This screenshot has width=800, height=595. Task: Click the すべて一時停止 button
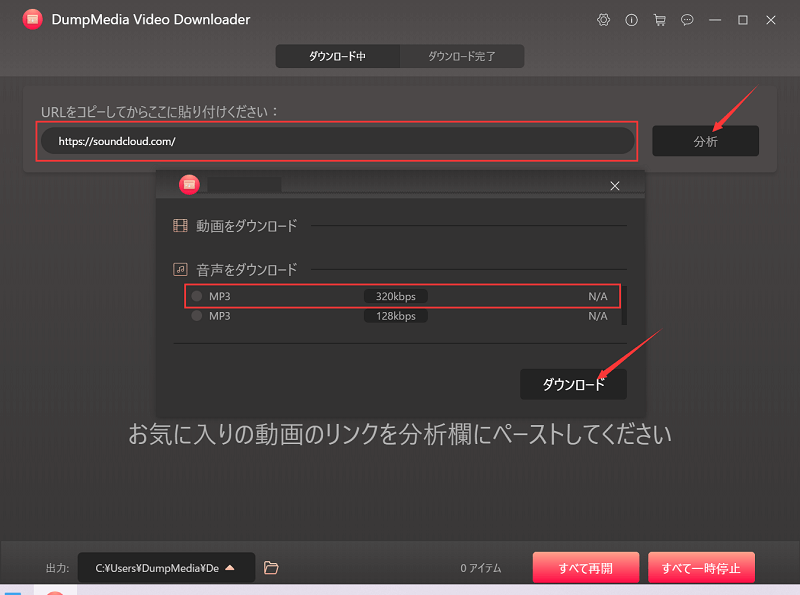click(701, 567)
